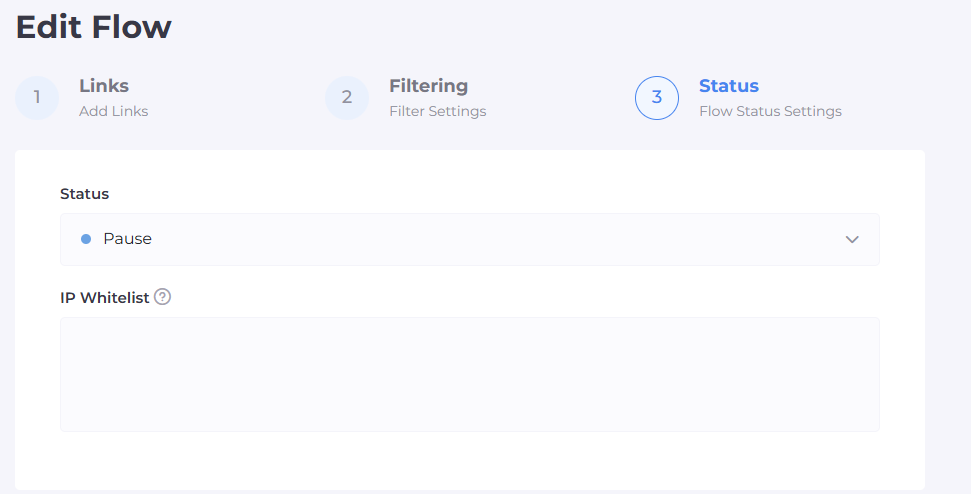Click the Edit Flow page heading
The image size is (971, 494).
tap(93, 27)
